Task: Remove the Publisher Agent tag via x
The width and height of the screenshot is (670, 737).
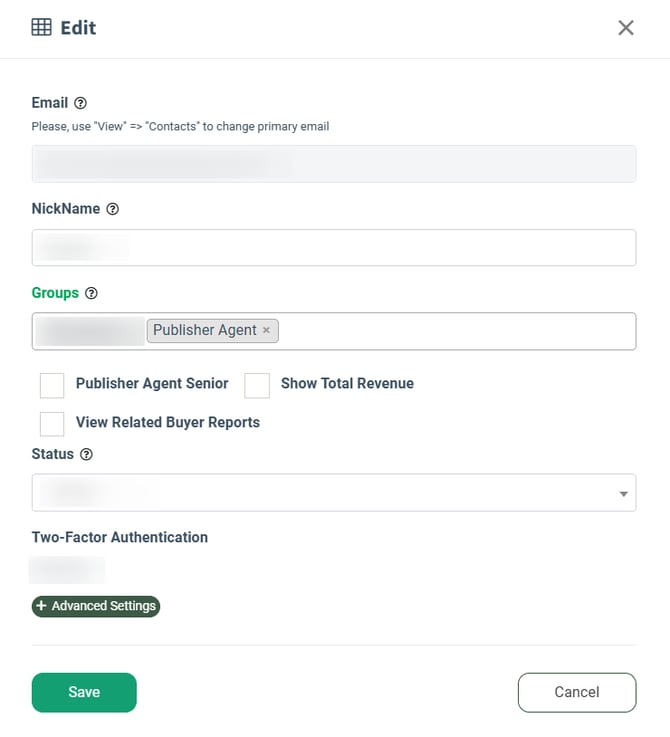Action: (266, 330)
